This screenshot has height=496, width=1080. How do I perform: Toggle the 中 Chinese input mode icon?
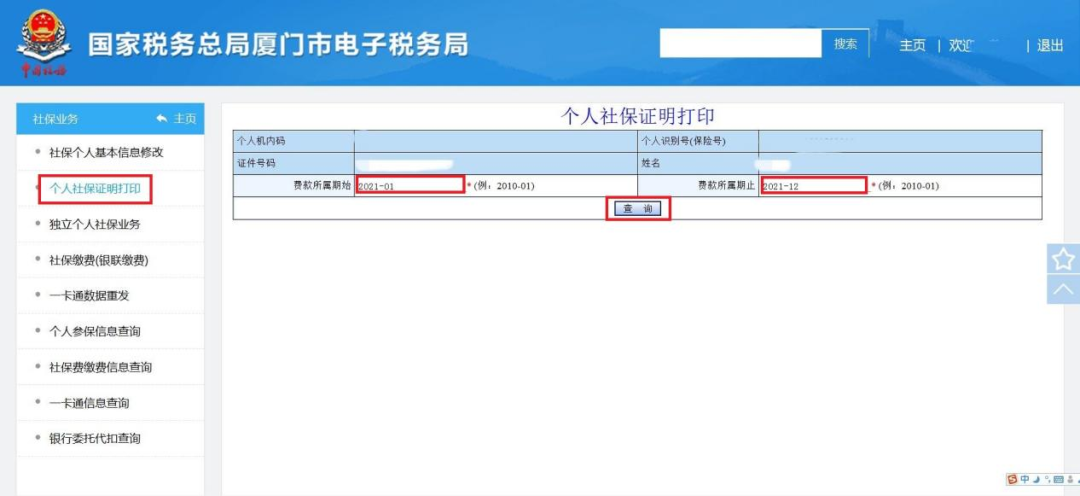pos(1024,479)
